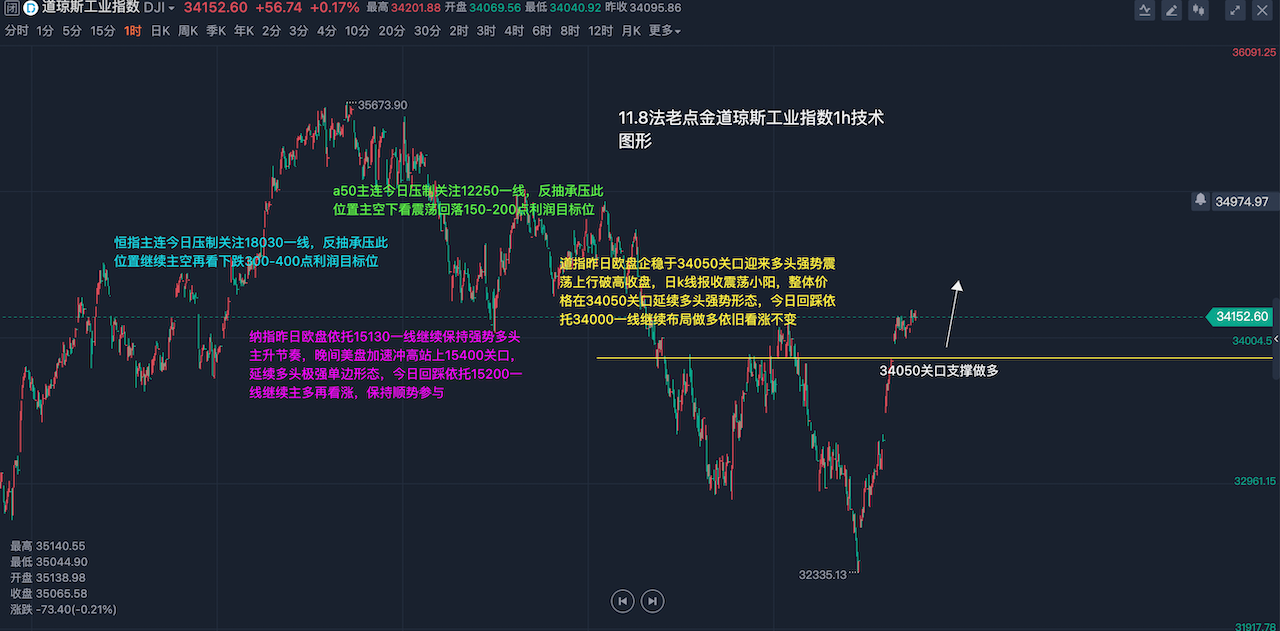Switch to 15分 timeframe
The height and width of the screenshot is (631, 1280).
tap(102, 31)
